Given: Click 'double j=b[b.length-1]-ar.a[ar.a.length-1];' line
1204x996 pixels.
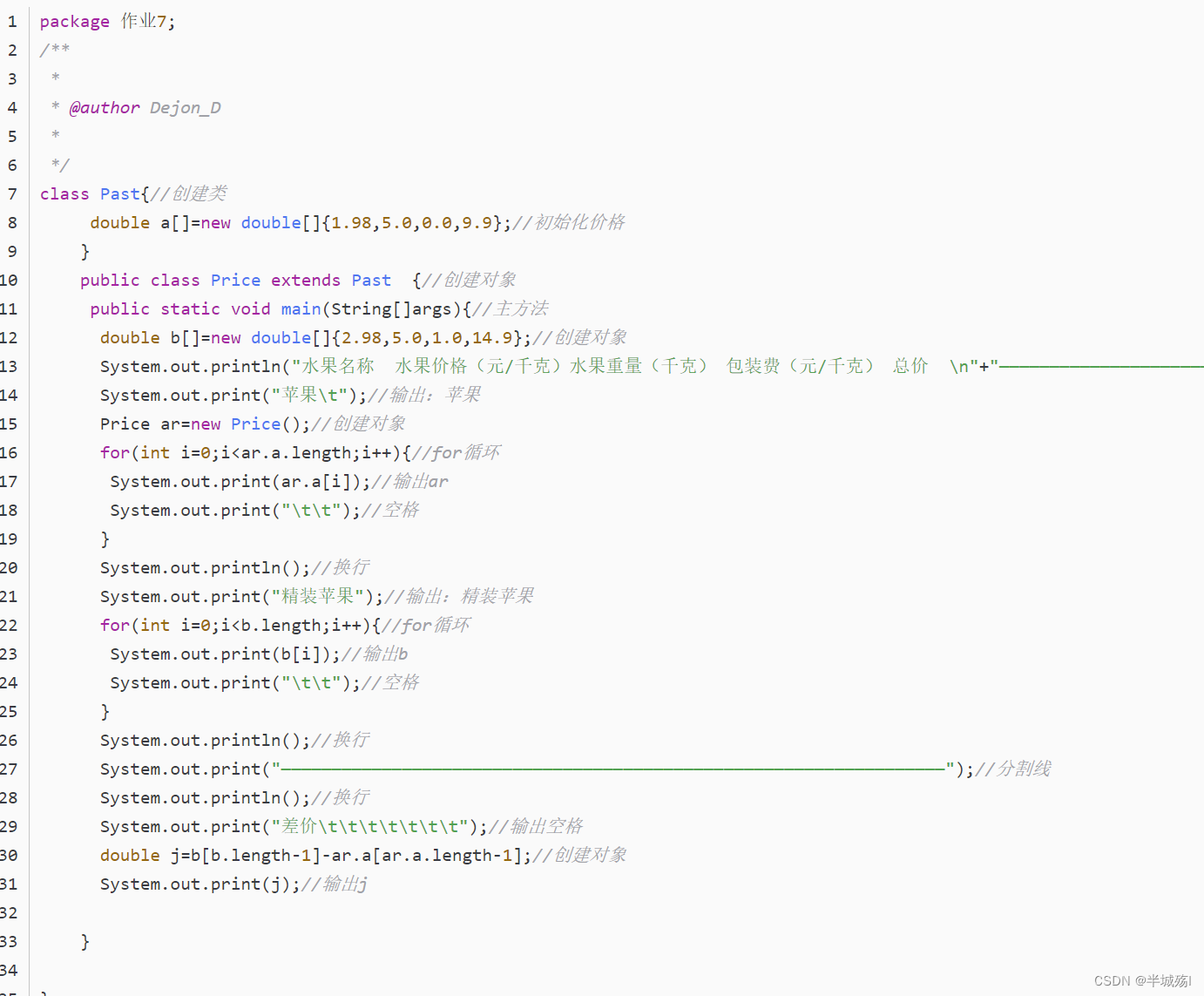Looking at the screenshot, I should 315,855.
